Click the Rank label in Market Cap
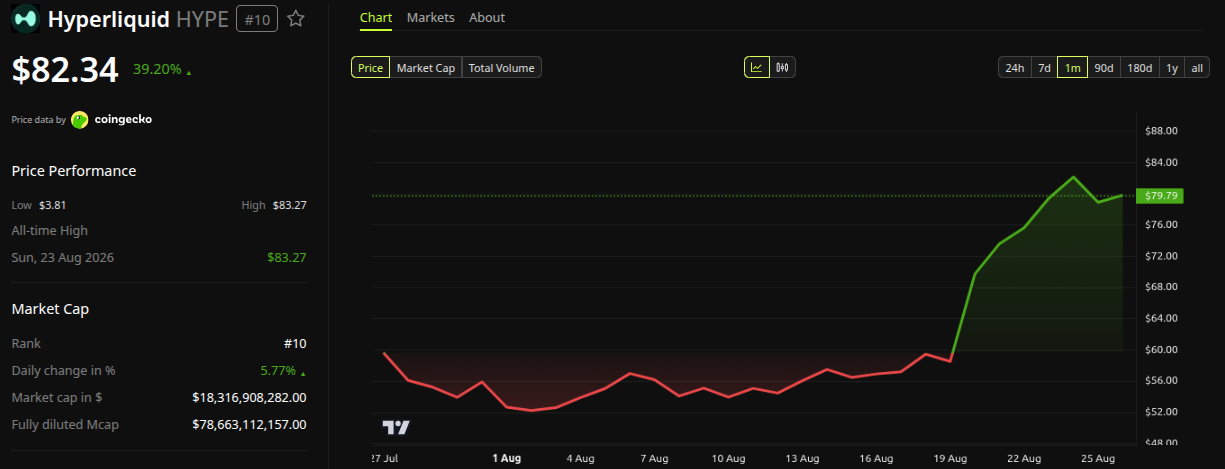 [26, 344]
